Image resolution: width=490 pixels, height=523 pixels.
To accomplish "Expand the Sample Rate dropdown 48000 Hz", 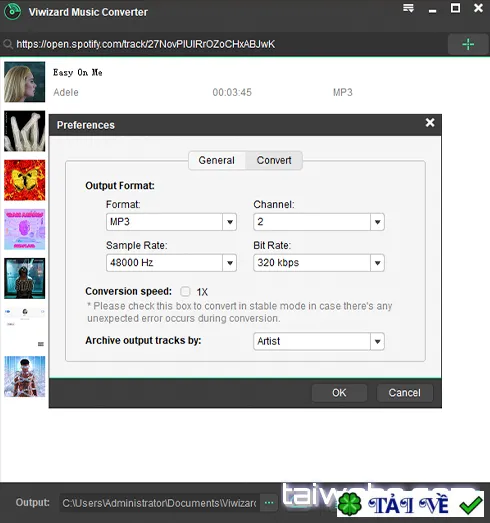I will (x=171, y=263).
